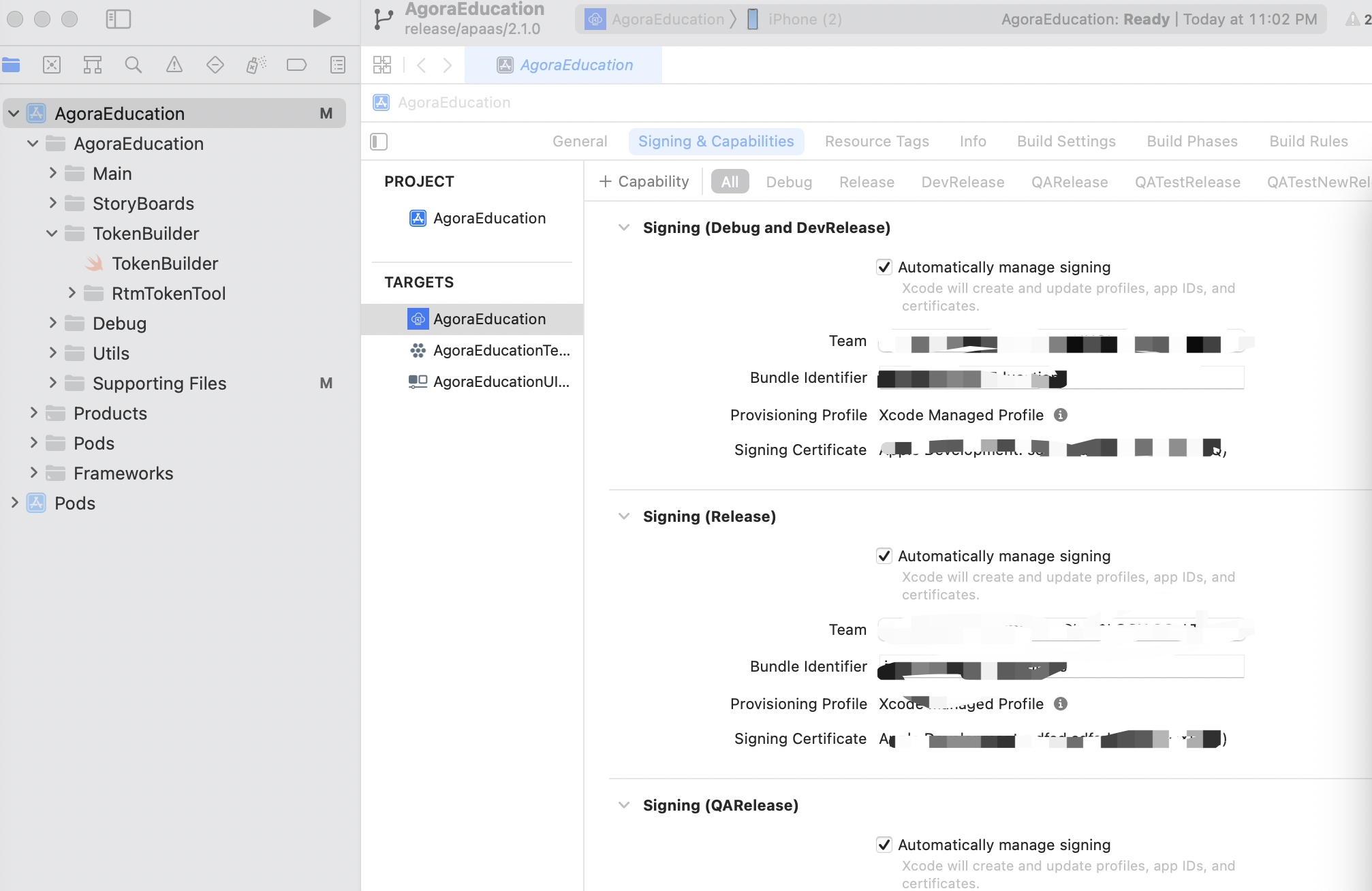Image resolution: width=1372 pixels, height=891 pixels.
Task: Switch to the Build Settings tab
Action: 1066,141
